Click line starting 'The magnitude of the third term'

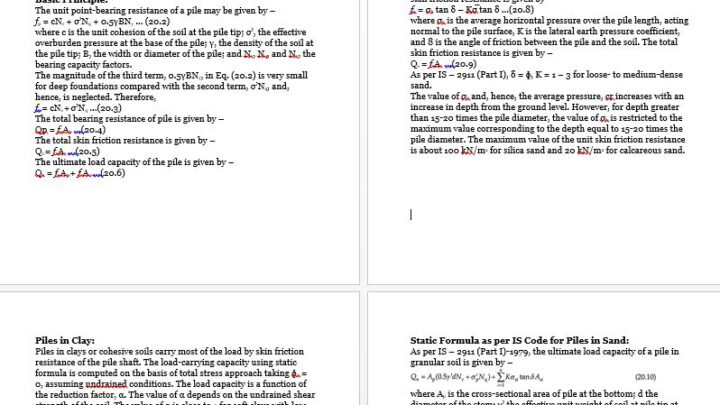click(171, 75)
